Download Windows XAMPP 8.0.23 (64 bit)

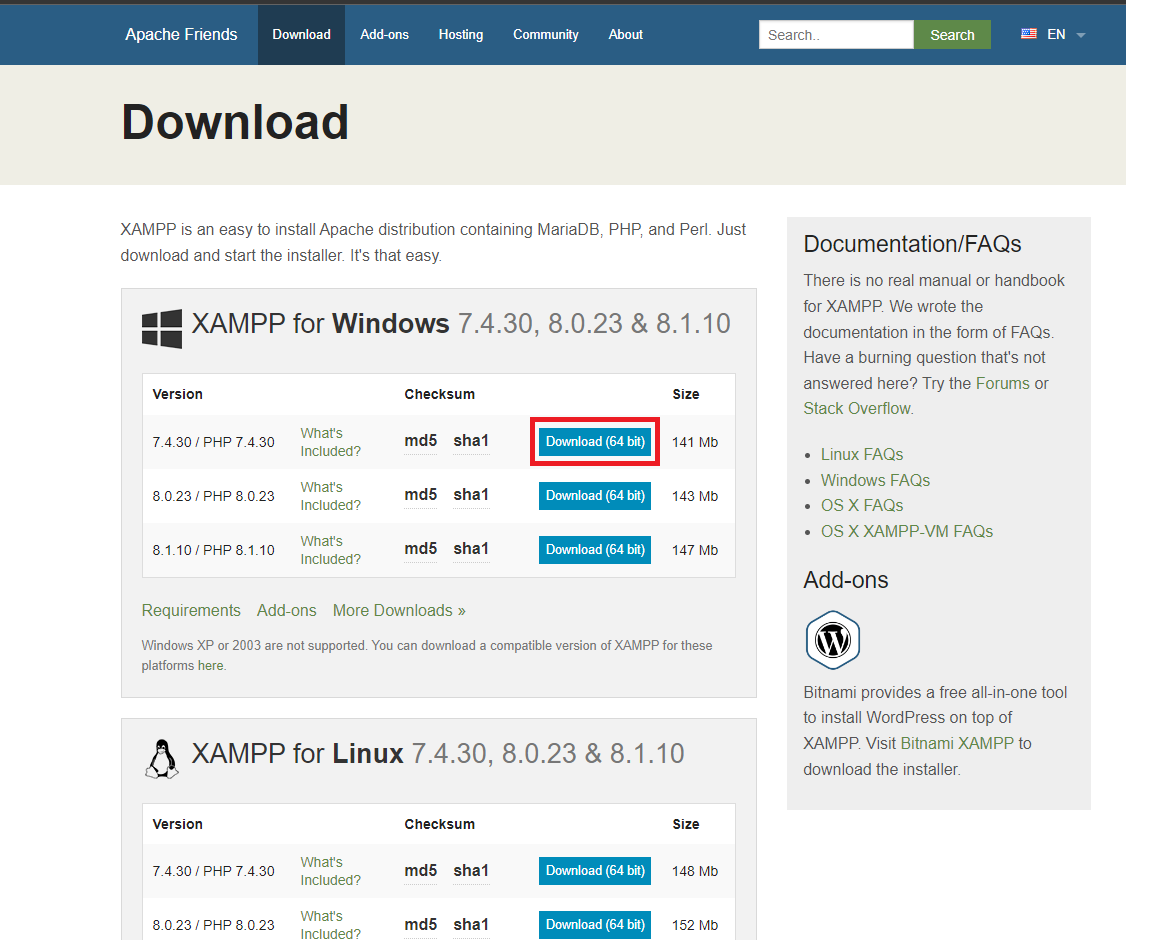(x=595, y=496)
